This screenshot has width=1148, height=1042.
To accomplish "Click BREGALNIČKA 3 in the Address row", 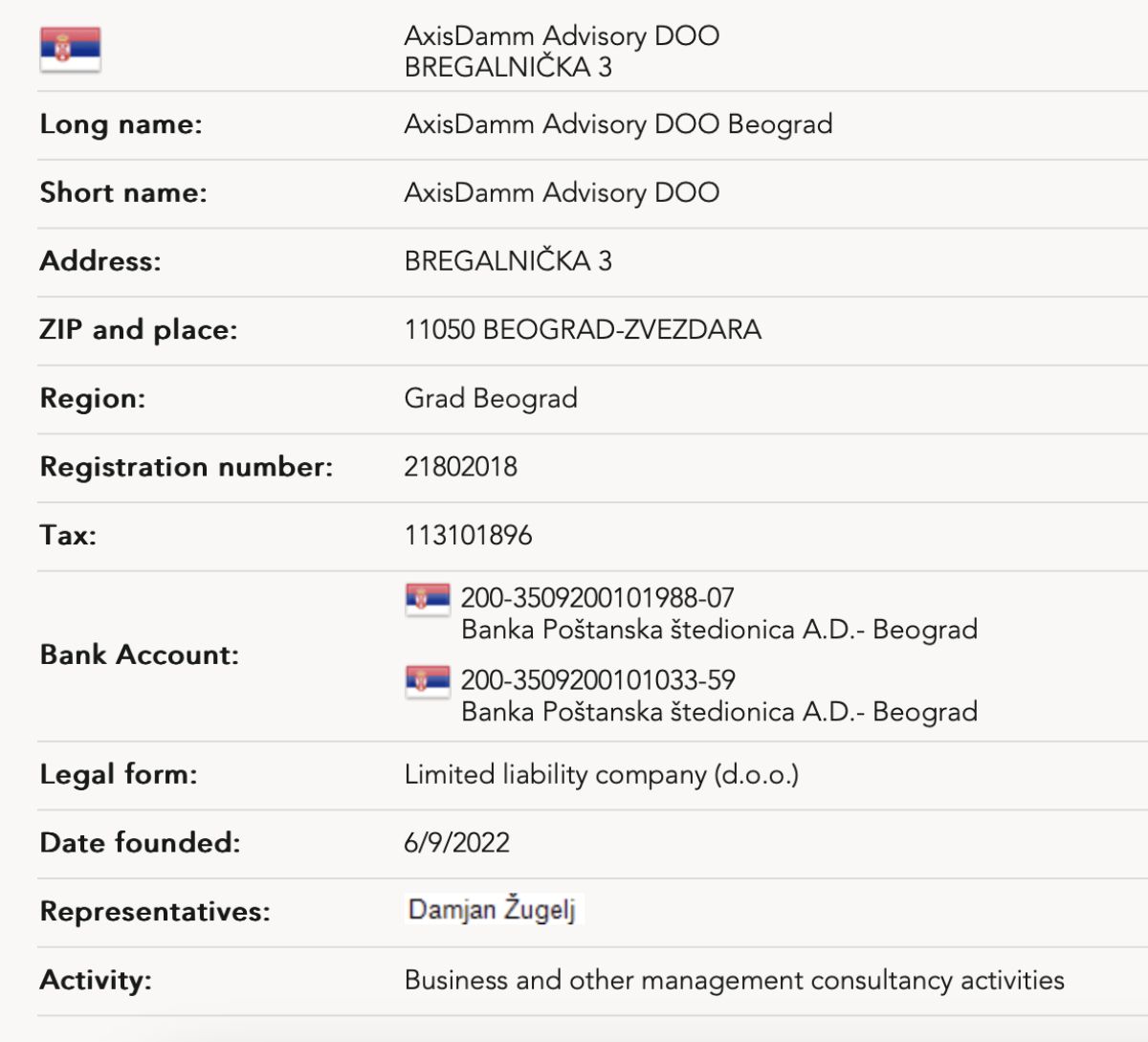I will pyautogui.click(x=508, y=261).
